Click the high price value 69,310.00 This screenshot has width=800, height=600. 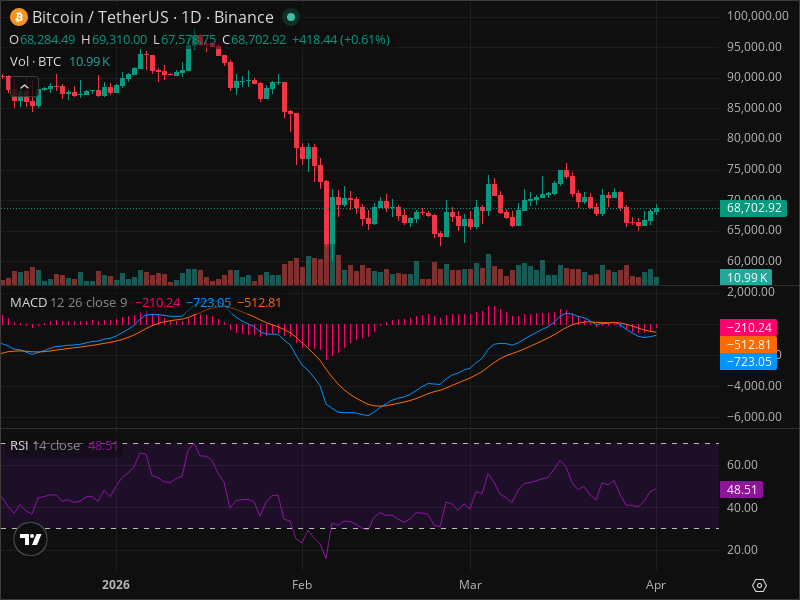pyautogui.click(x=119, y=40)
